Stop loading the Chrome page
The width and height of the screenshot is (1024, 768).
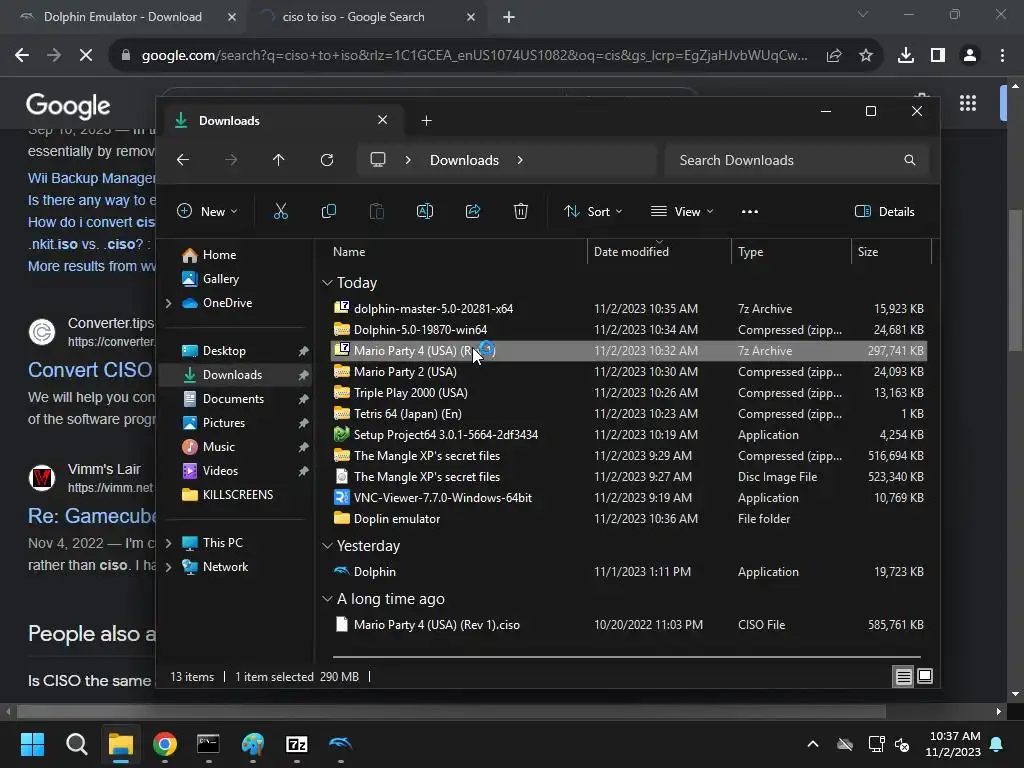(x=86, y=56)
